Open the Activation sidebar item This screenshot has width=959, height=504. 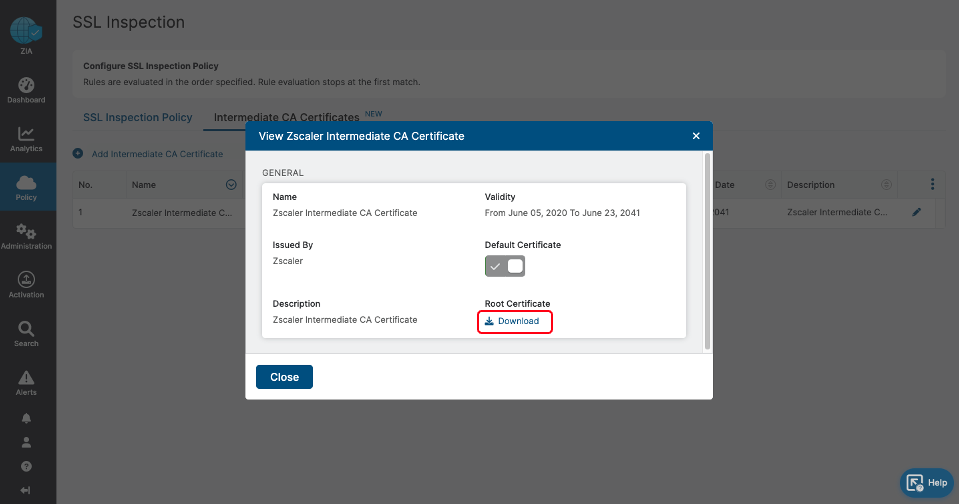tap(26, 284)
